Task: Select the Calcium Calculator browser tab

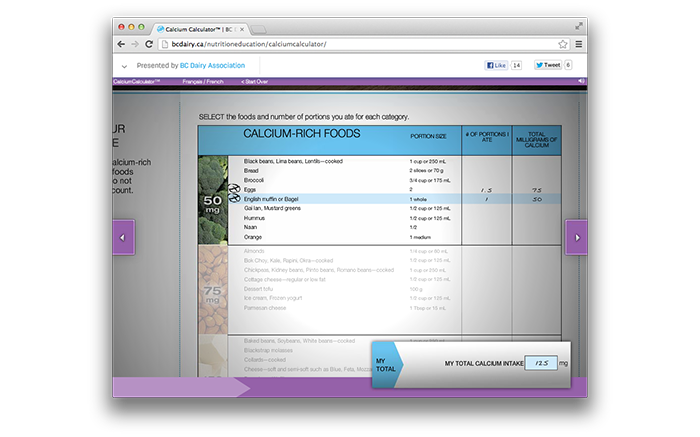Action: coord(200,29)
